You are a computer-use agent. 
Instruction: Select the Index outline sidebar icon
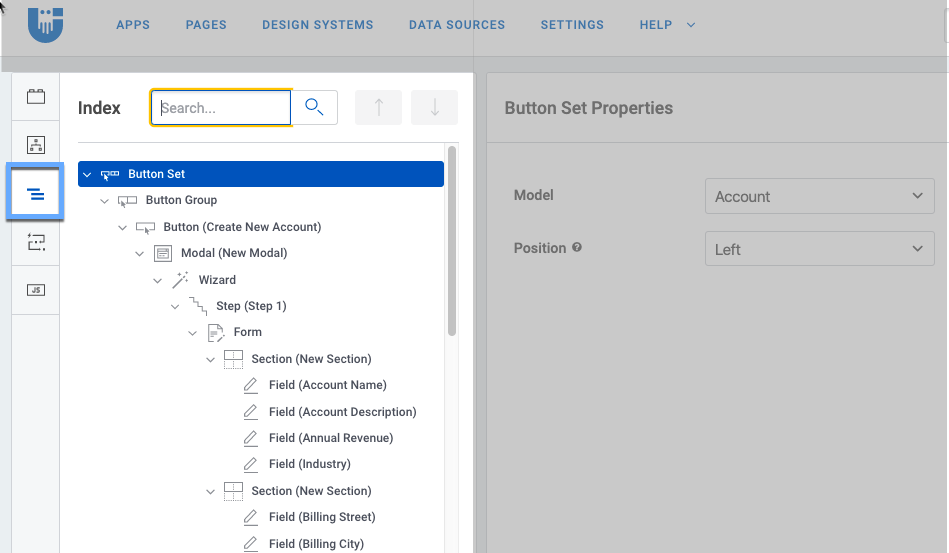[36, 193]
